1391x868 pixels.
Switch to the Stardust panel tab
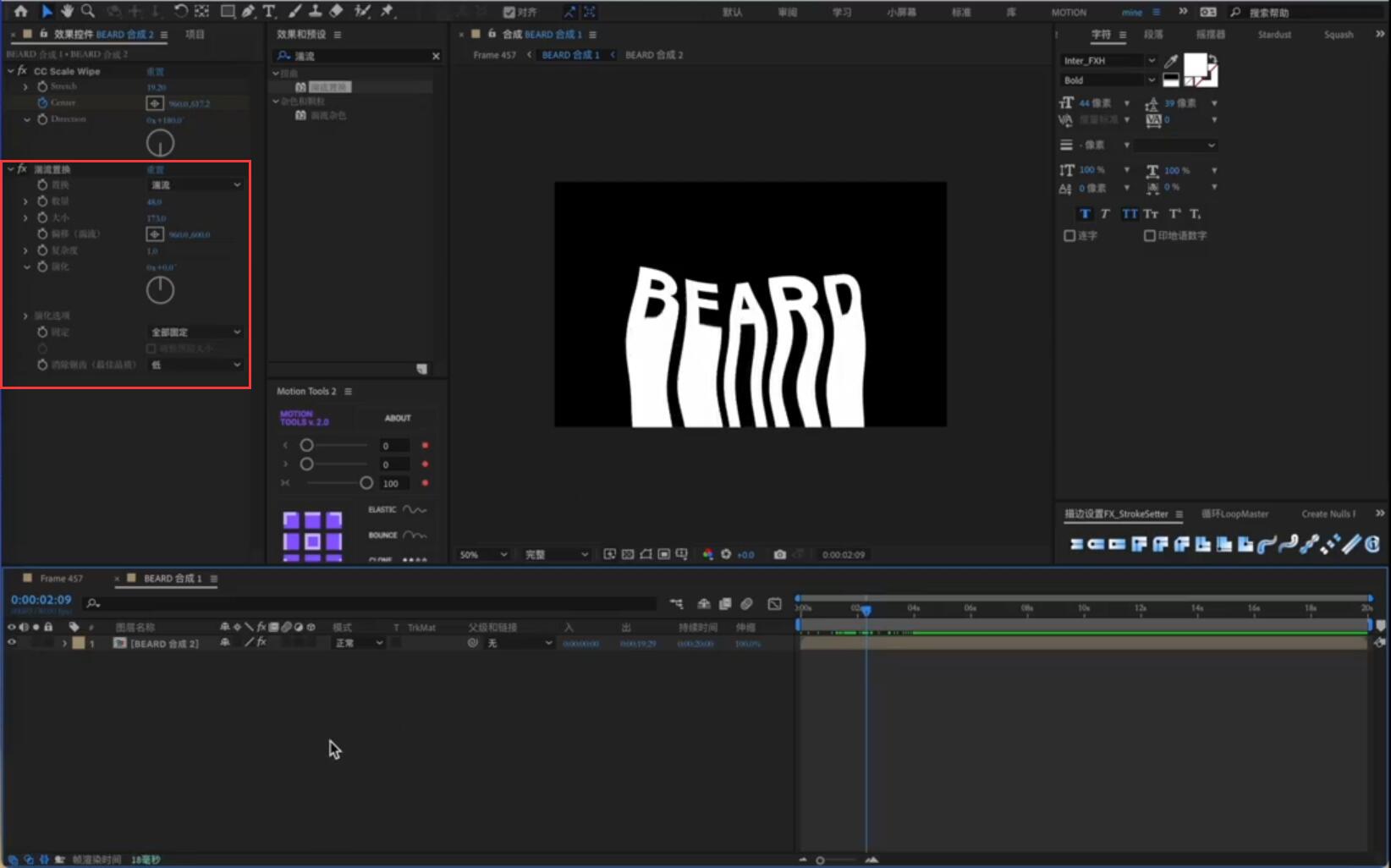(1274, 35)
